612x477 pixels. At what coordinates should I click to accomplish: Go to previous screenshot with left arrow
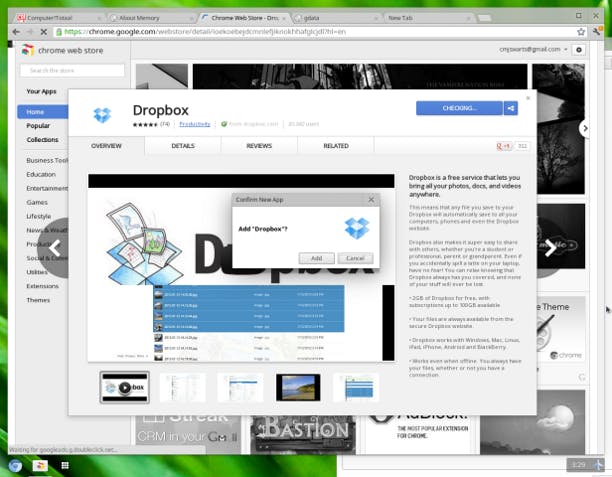point(55,248)
